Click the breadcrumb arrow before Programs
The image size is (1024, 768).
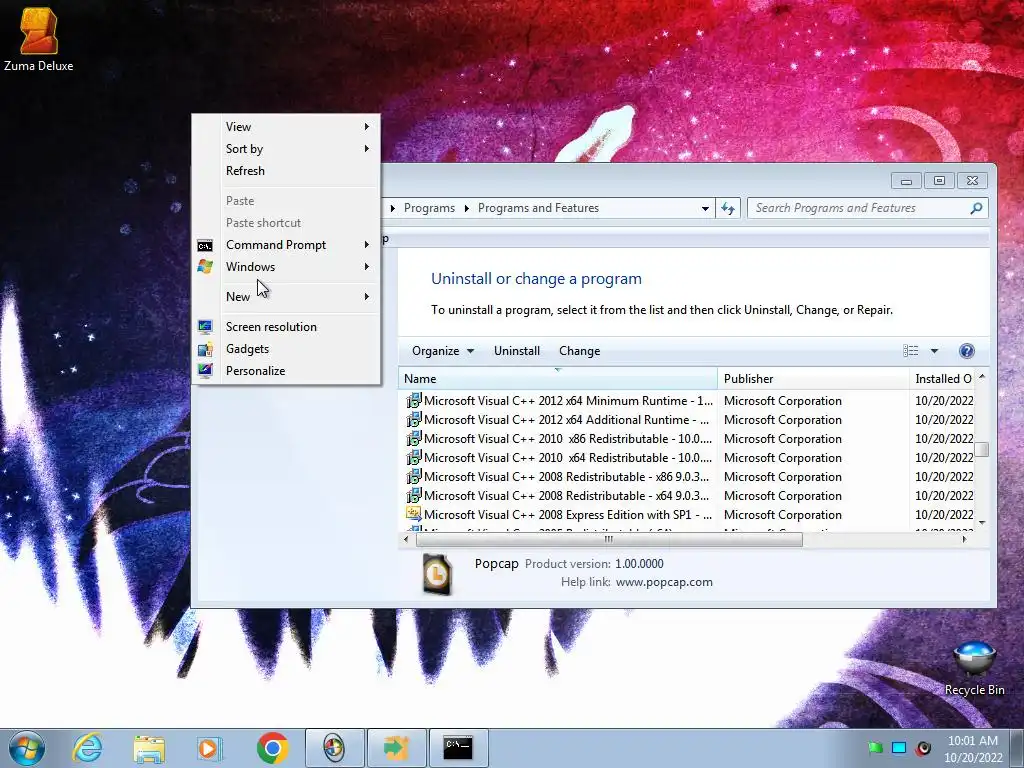tap(392, 208)
